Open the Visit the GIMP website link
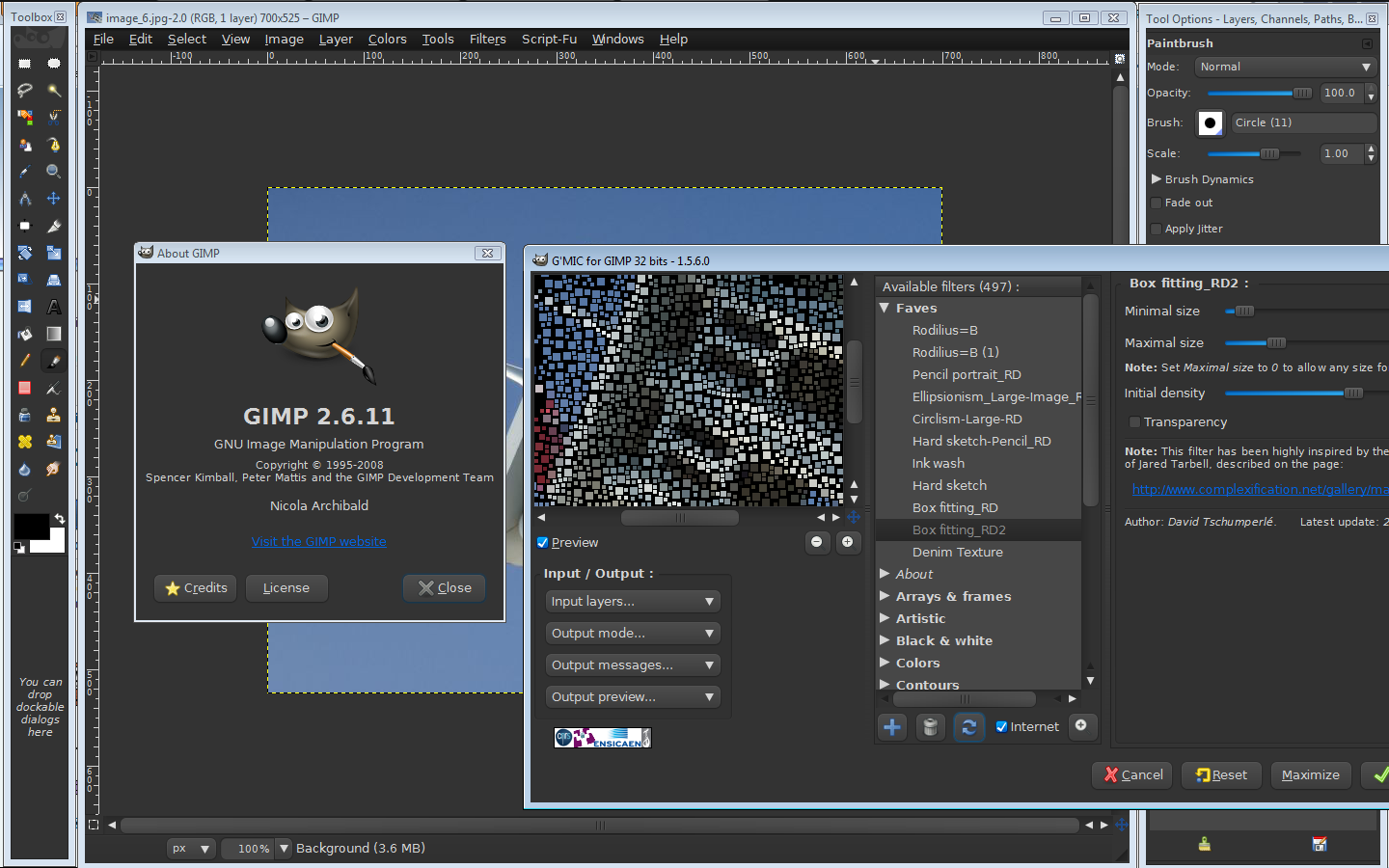This screenshot has height=868, width=1389. tap(319, 542)
